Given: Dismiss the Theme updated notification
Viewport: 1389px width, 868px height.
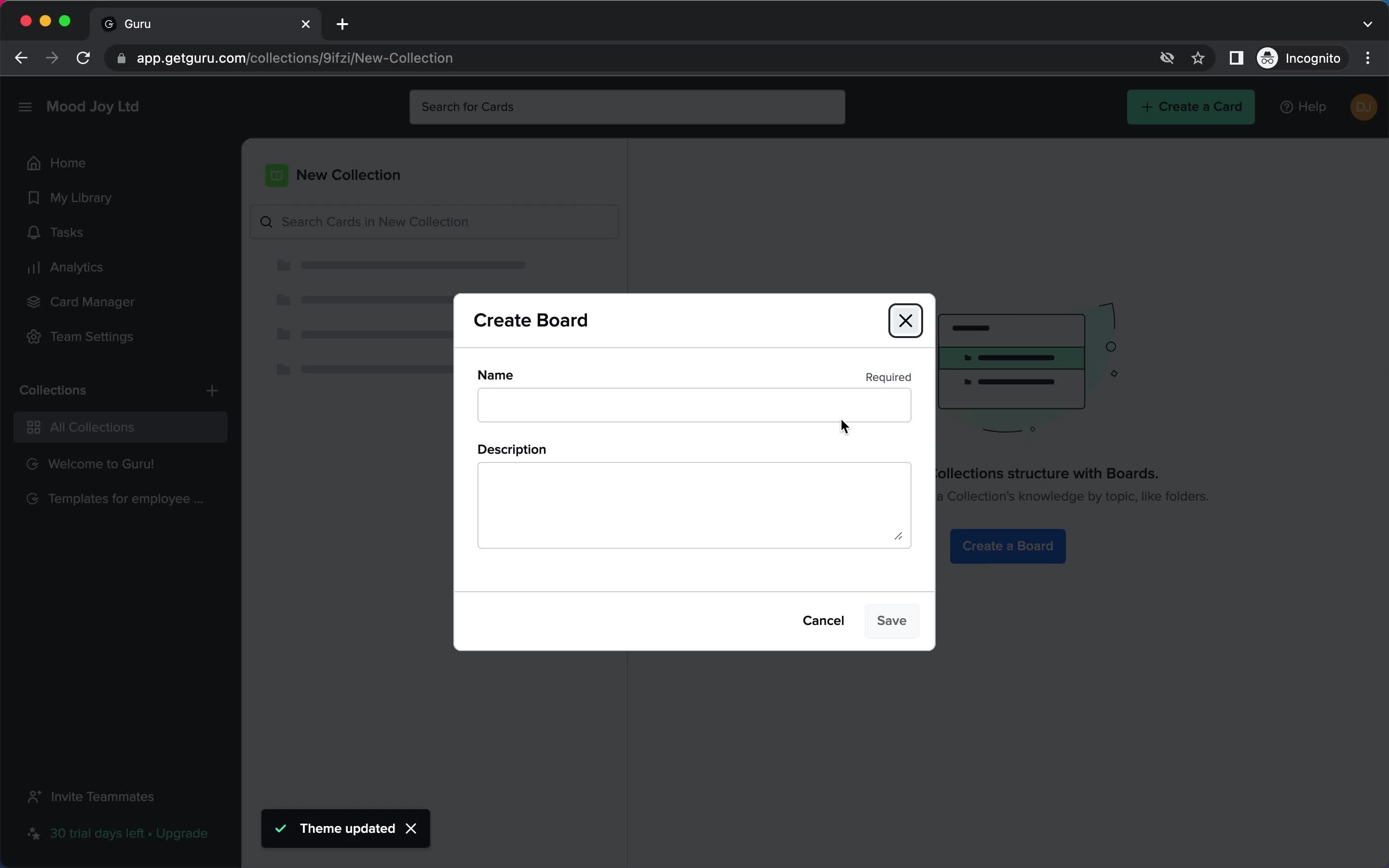Looking at the screenshot, I should coord(411,828).
